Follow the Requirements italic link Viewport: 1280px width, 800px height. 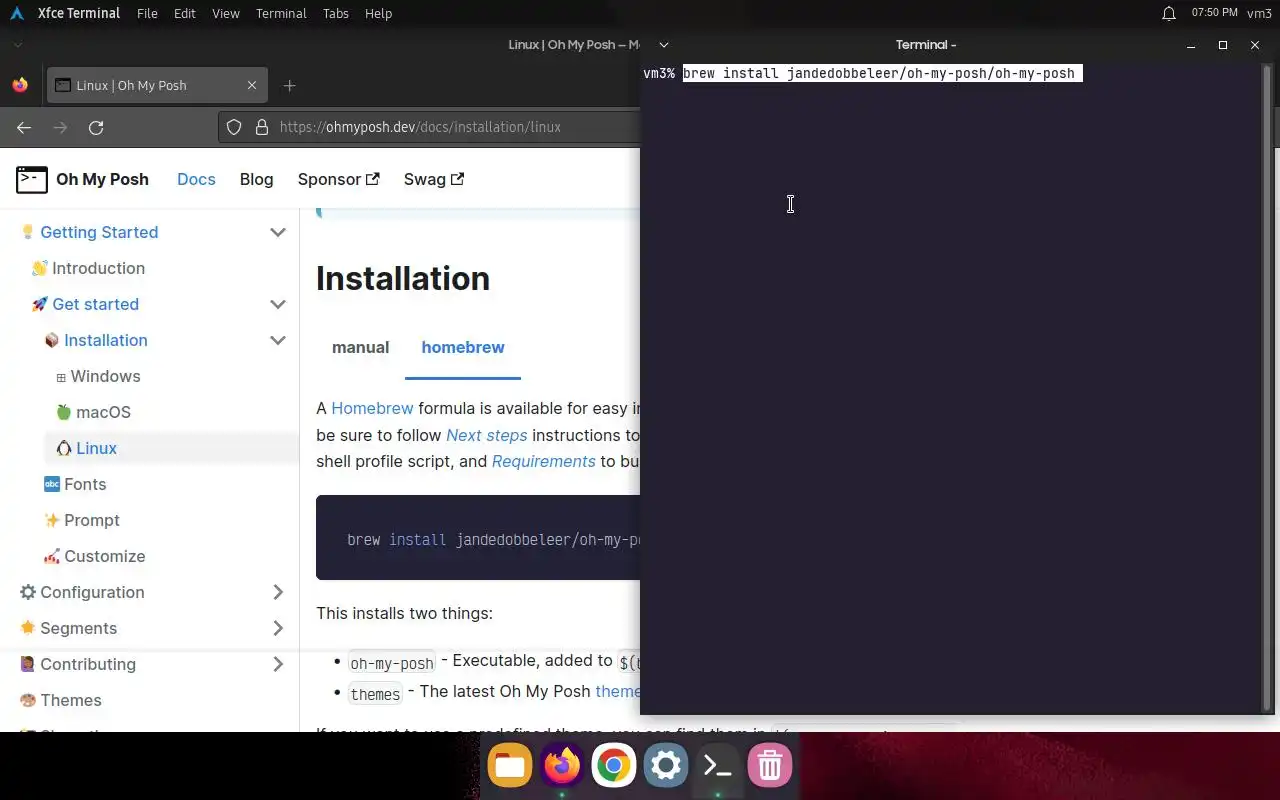543,461
